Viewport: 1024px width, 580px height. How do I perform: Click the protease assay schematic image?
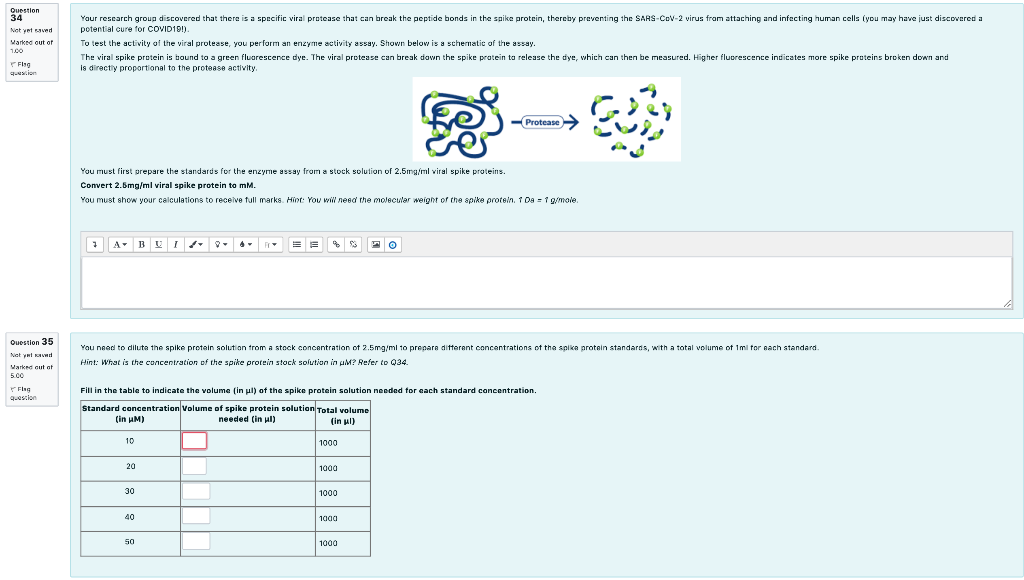pyautogui.click(x=547, y=119)
